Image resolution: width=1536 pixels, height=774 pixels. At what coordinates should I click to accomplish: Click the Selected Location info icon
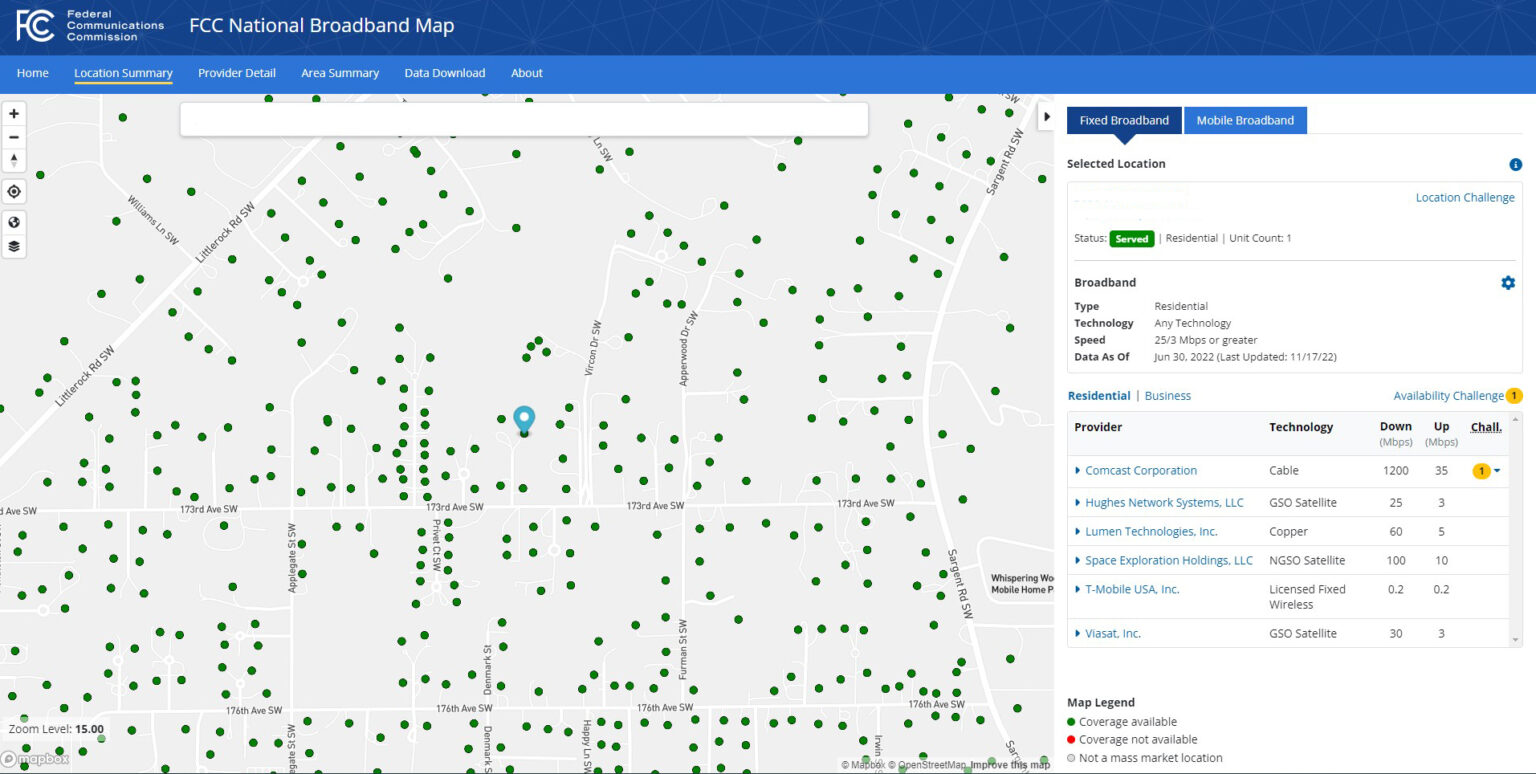coord(1516,164)
